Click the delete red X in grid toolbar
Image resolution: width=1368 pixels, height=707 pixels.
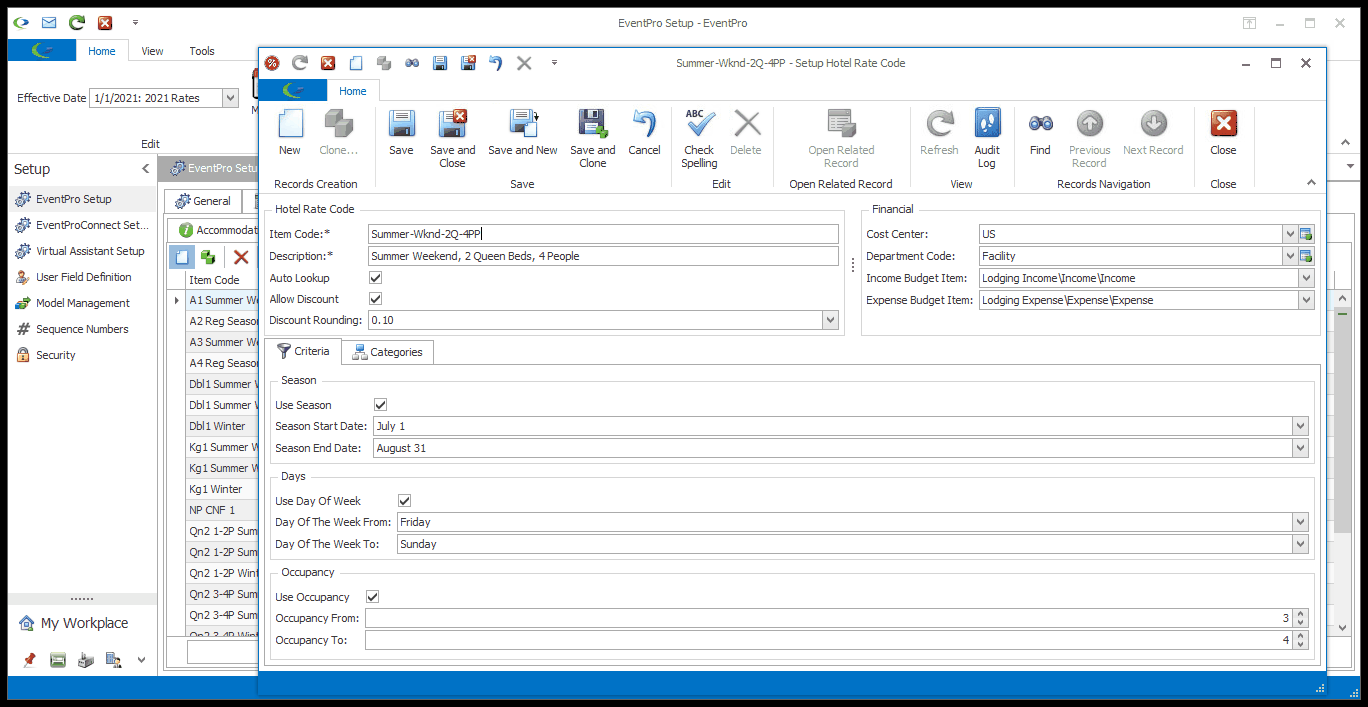pyautogui.click(x=241, y=258)
